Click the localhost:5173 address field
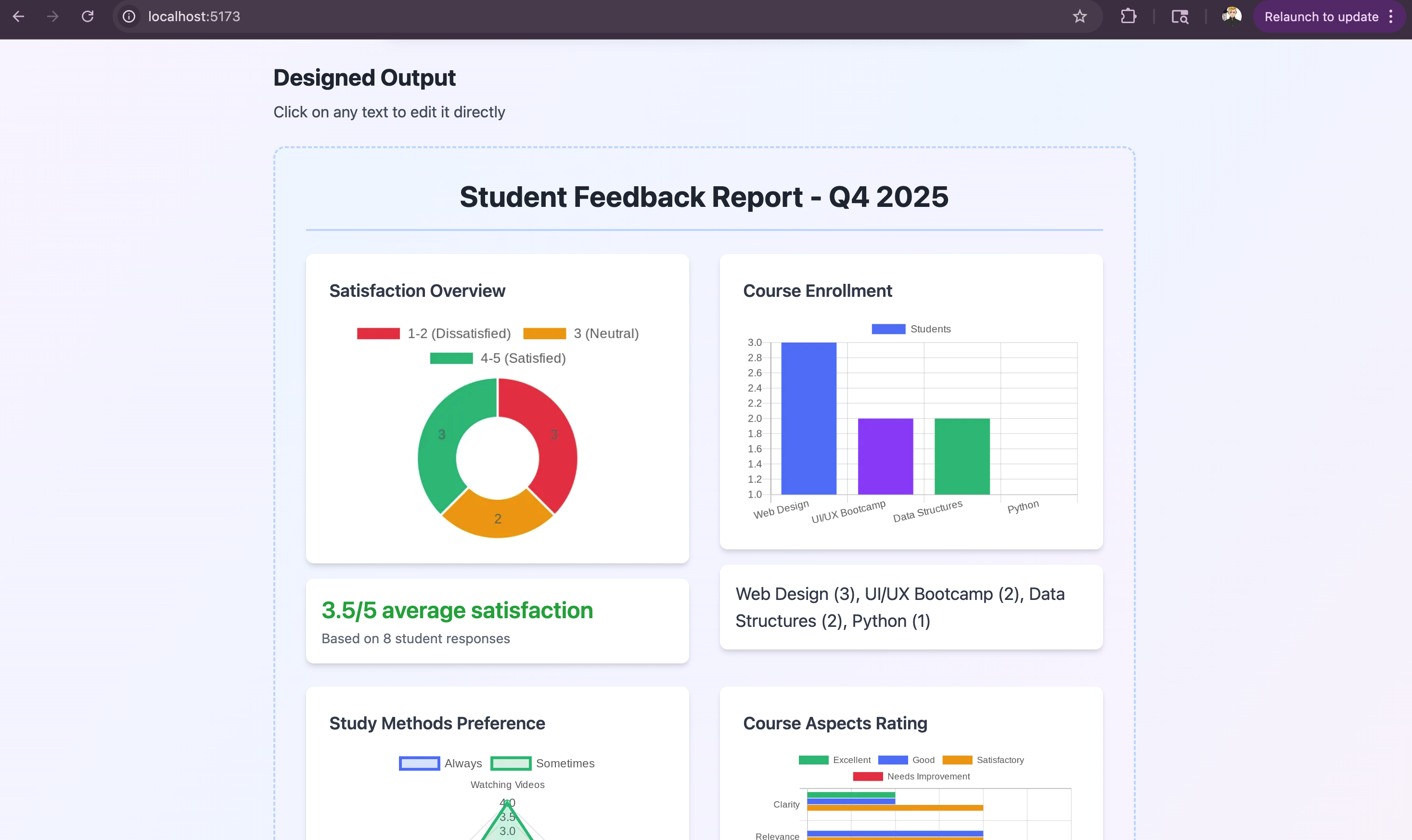This screenshot has width=1412, height=840. [x=194, y=16]
